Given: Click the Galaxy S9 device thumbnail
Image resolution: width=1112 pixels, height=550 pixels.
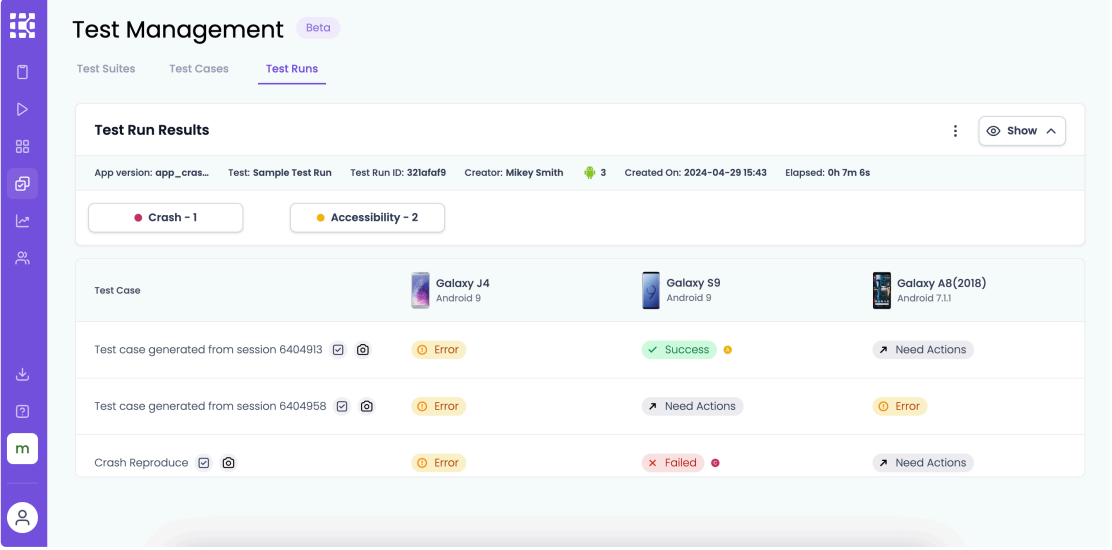Looking at the screenshot, I should click(650, 290).
